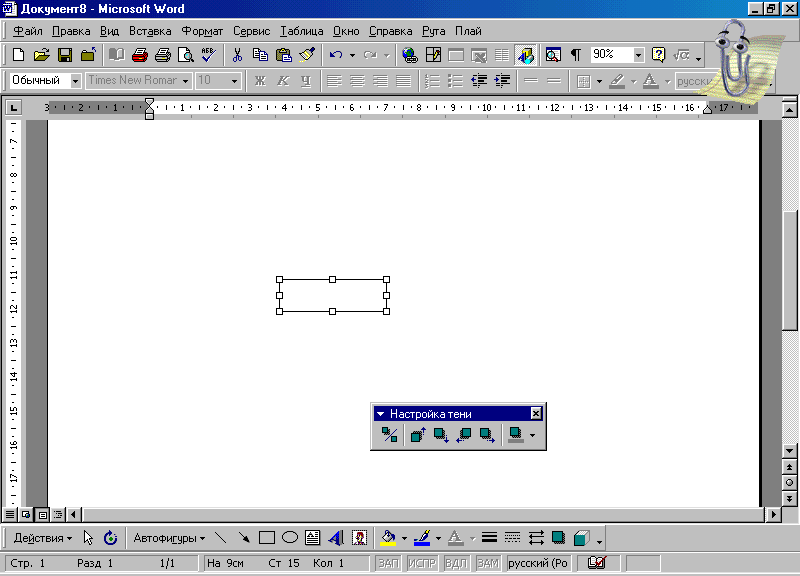Toggle numbered list
This screenshot has height=576, width=800.
click(433, 81)
